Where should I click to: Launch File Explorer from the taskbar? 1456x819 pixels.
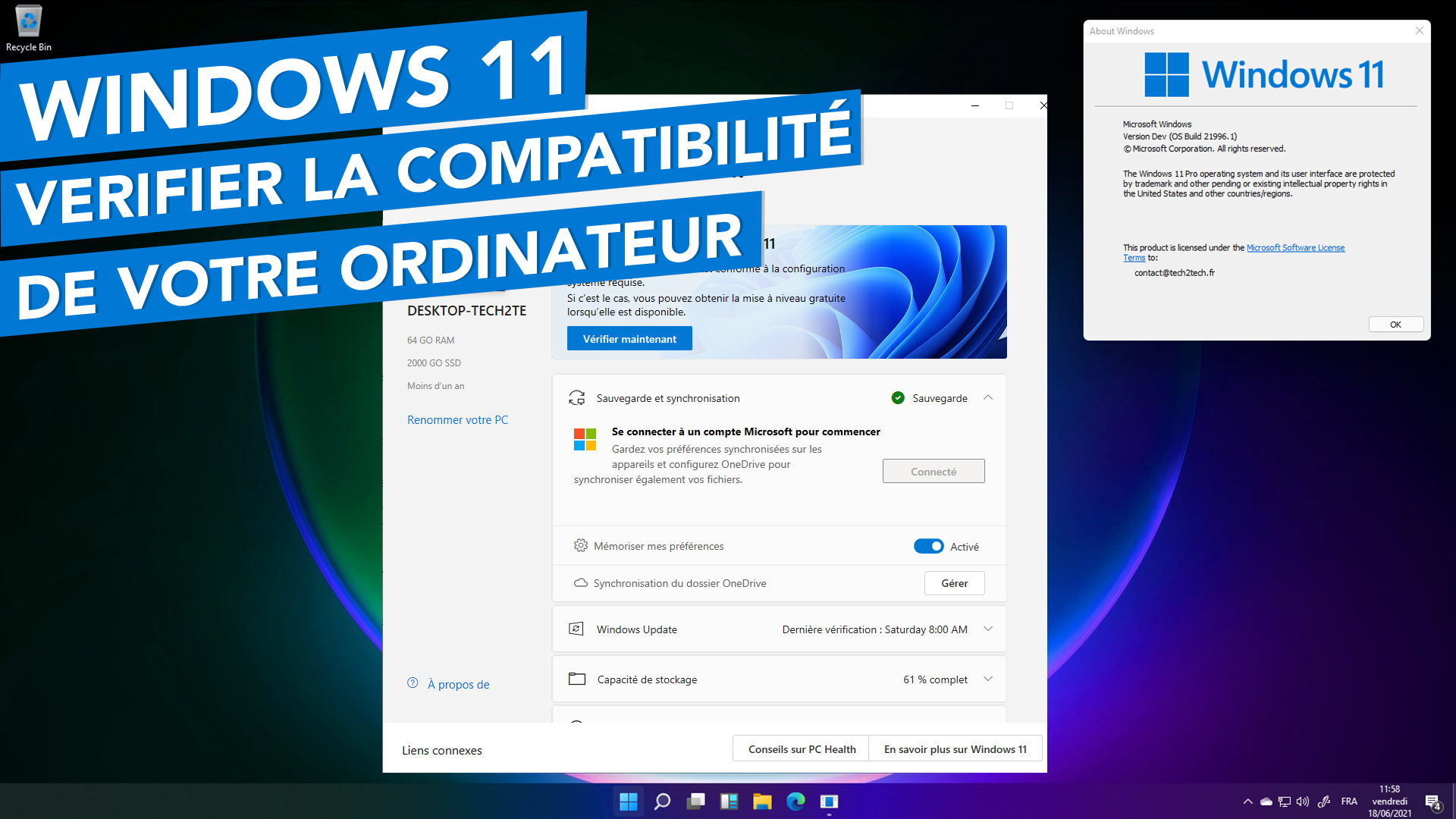coord(762,801)
